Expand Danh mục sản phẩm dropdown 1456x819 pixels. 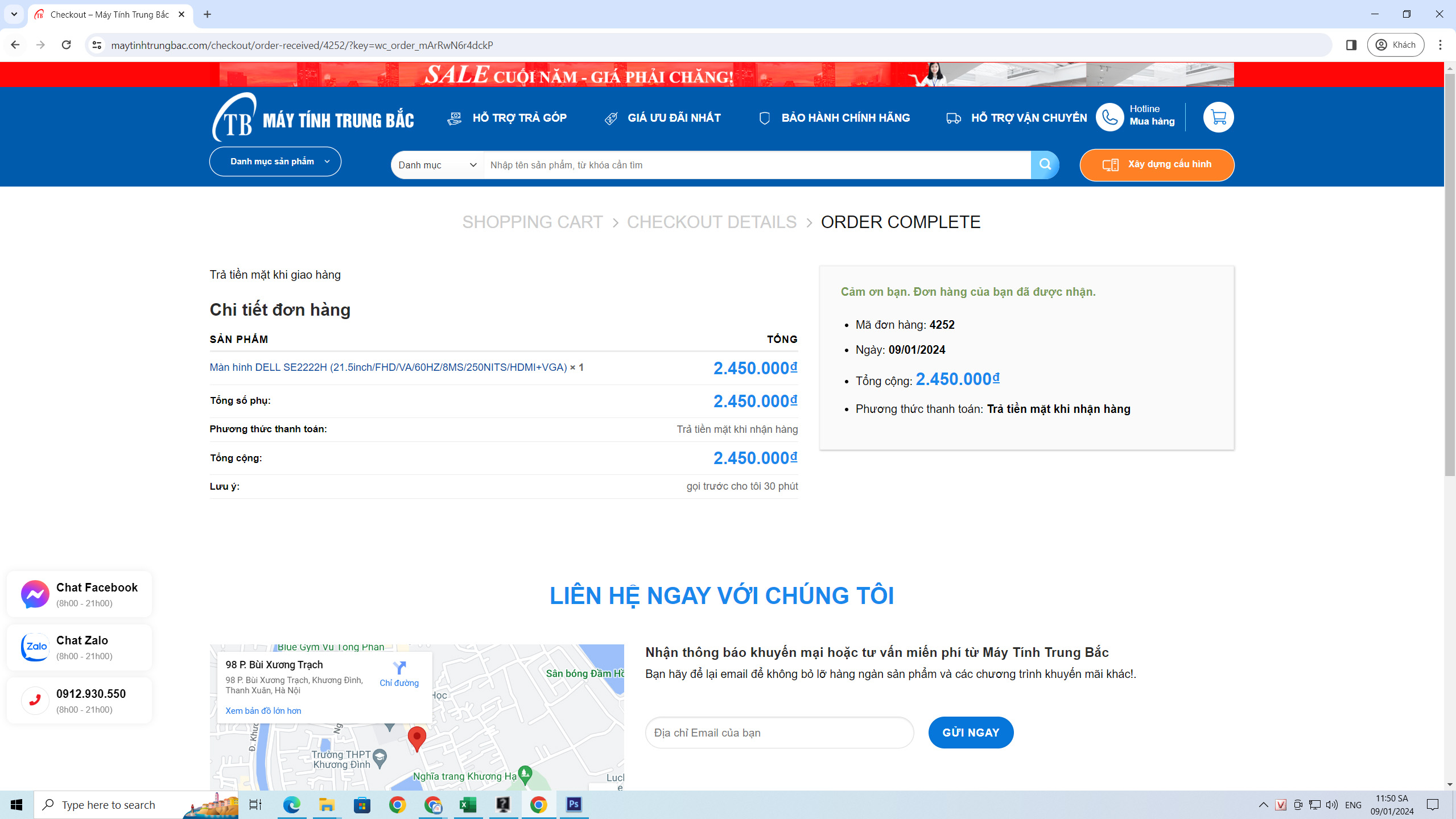[x=275, y=162]
